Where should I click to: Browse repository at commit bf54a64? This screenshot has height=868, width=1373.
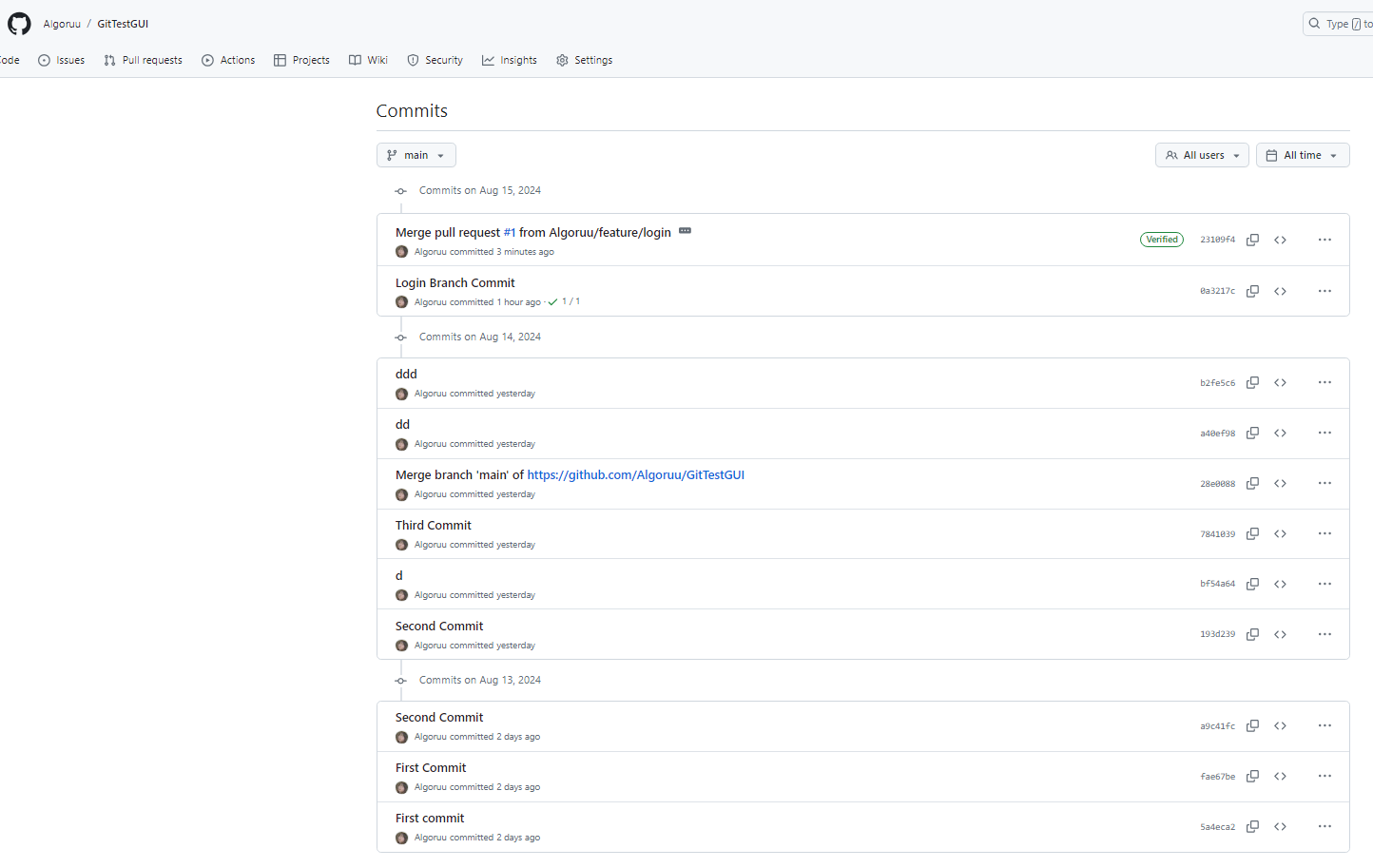coord(1280,584)
